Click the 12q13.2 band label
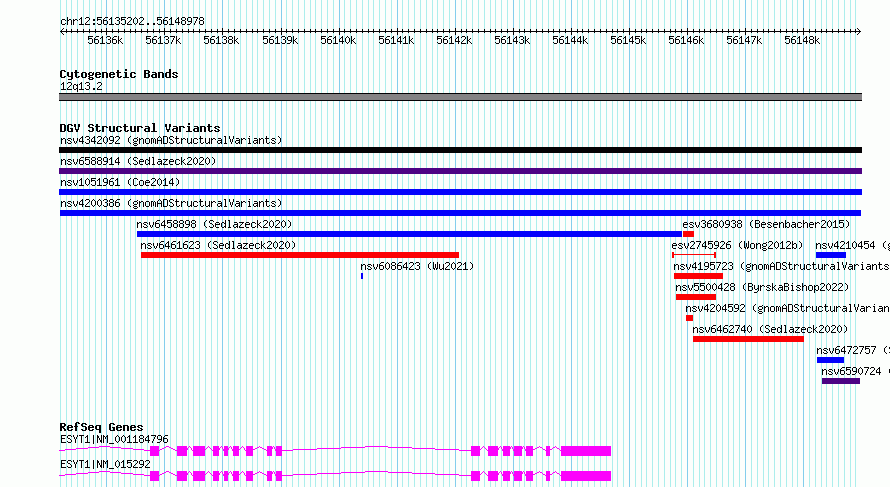Image resolution: width=890 pixels, height=487 pixels. [81, 86]
